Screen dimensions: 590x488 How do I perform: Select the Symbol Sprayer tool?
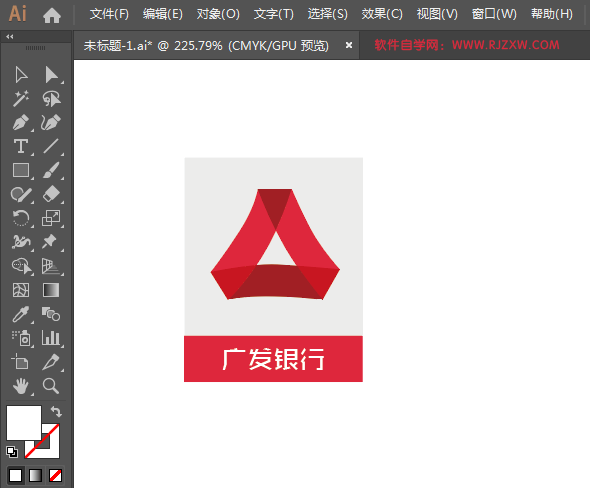tap(21, 338)
